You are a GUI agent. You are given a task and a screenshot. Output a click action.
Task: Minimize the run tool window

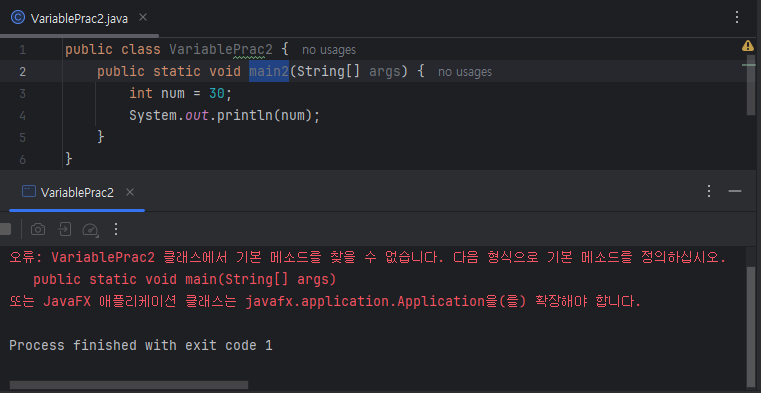click(735, 191)
